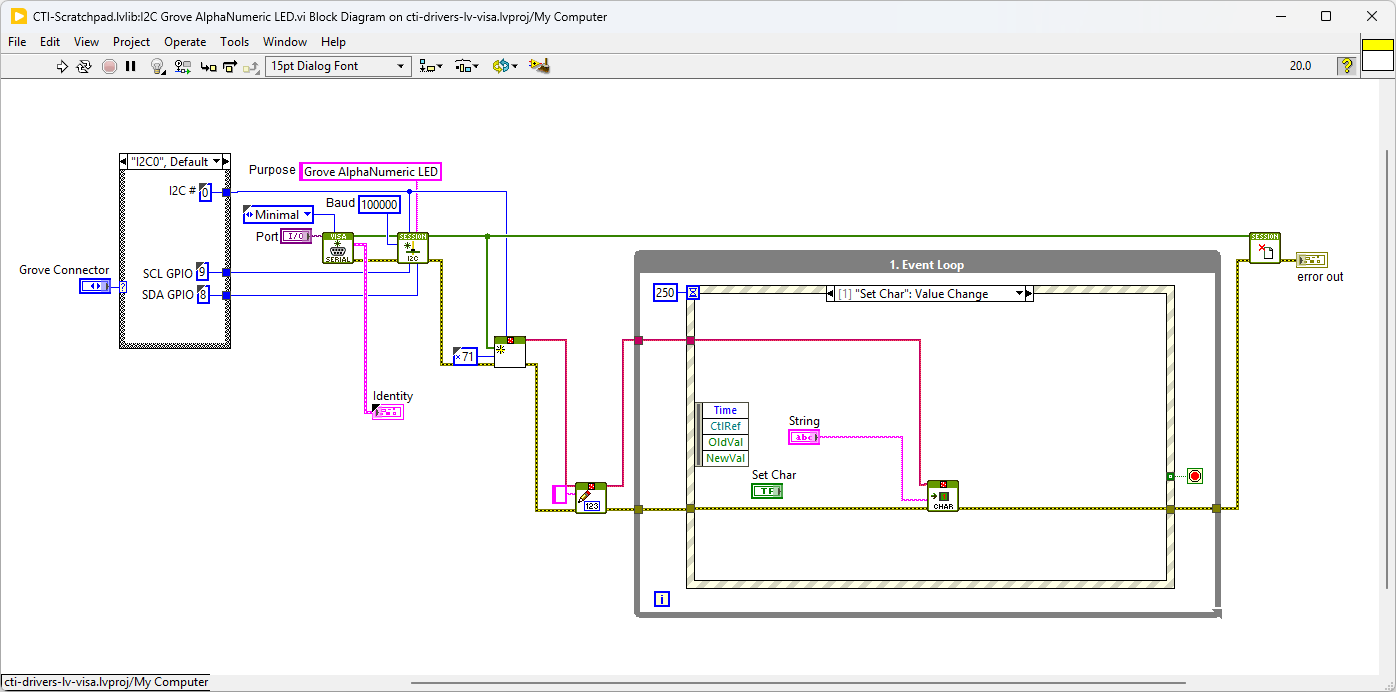Click the error out indicator terminal

coord(1311,259)
